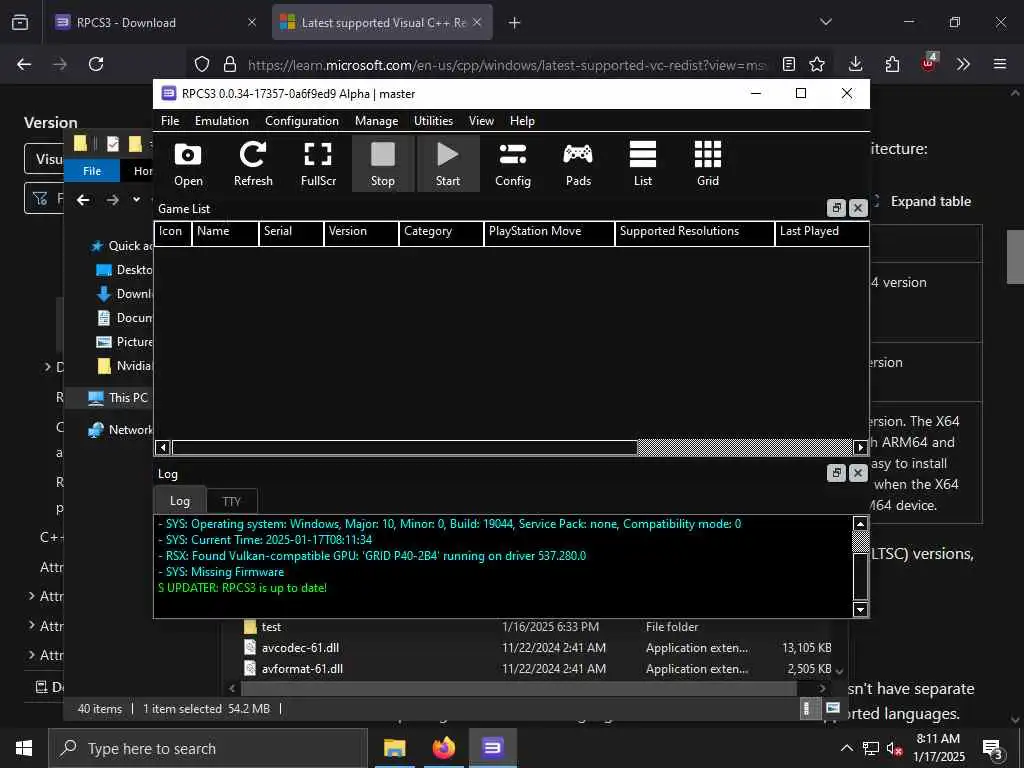This screenshot has height=768, width=1024.
Task: Open the browser list all tabs dropdown
Action: (x=826, y=23)
